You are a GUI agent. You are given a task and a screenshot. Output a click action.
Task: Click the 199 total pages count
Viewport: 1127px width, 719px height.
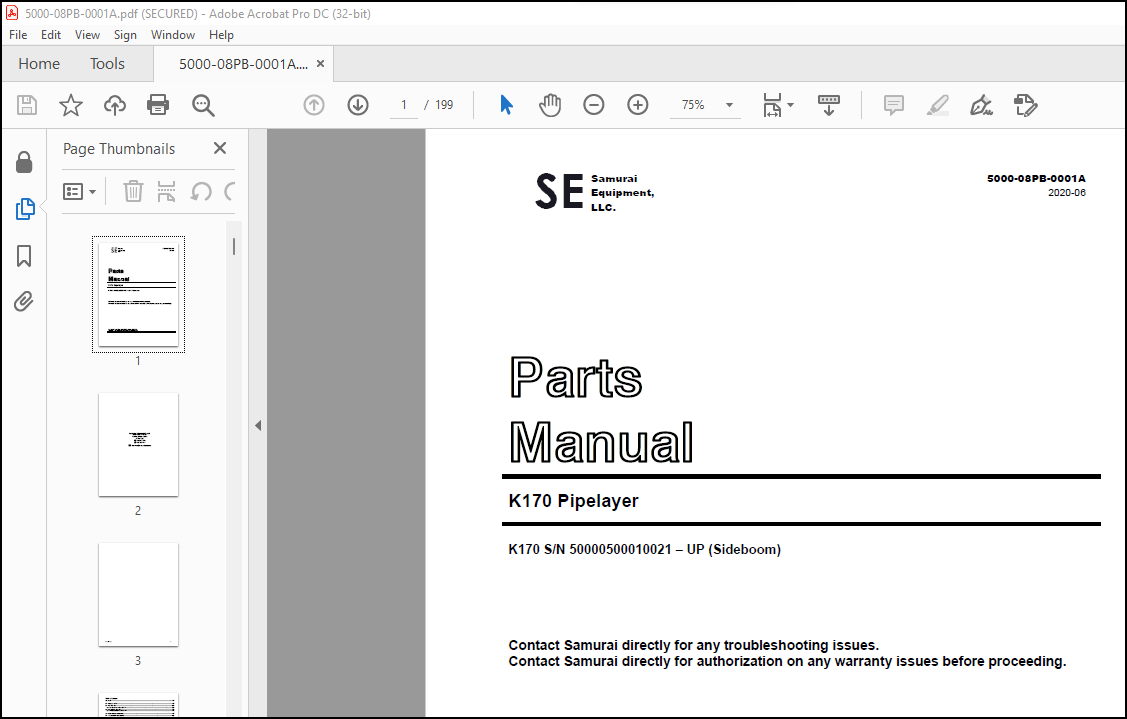444,105
